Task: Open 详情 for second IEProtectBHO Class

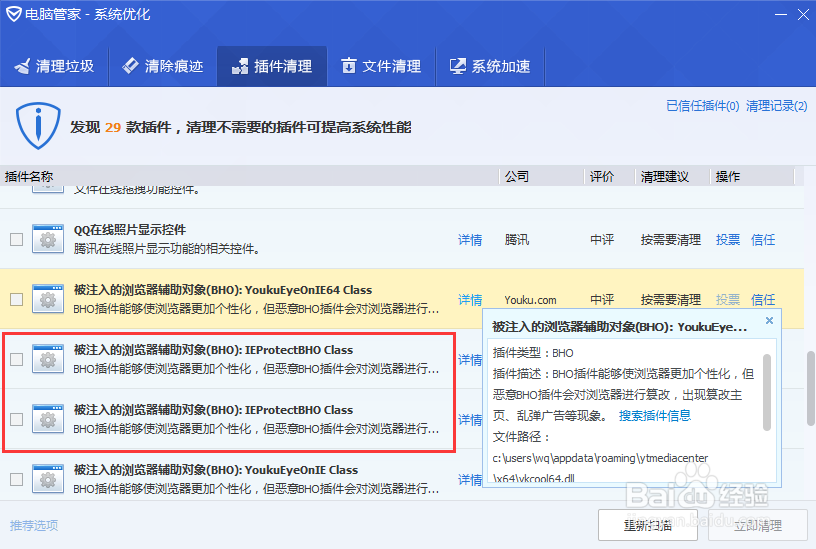Action: pyautogui.click(x=470, y=419)
